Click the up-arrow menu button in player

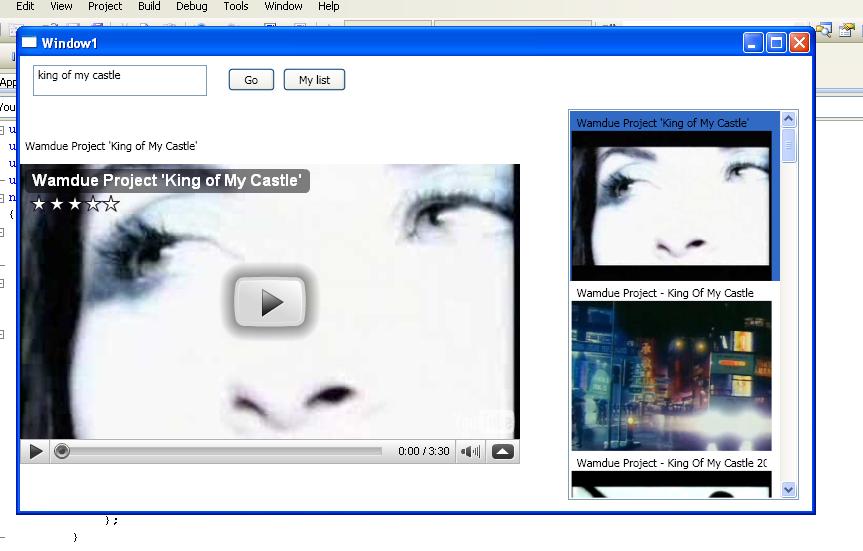coord(502,452)
